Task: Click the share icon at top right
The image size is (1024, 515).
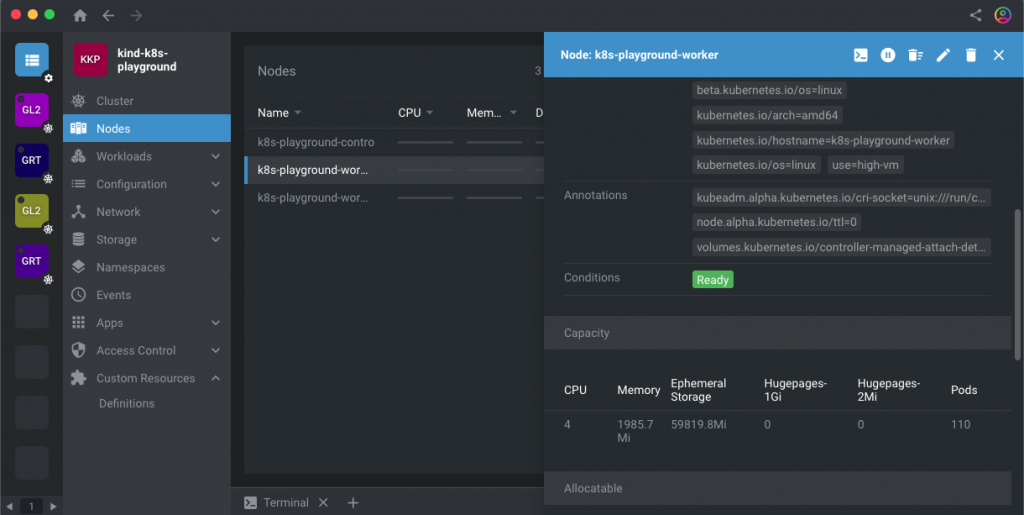Action: tap(976, 15)
